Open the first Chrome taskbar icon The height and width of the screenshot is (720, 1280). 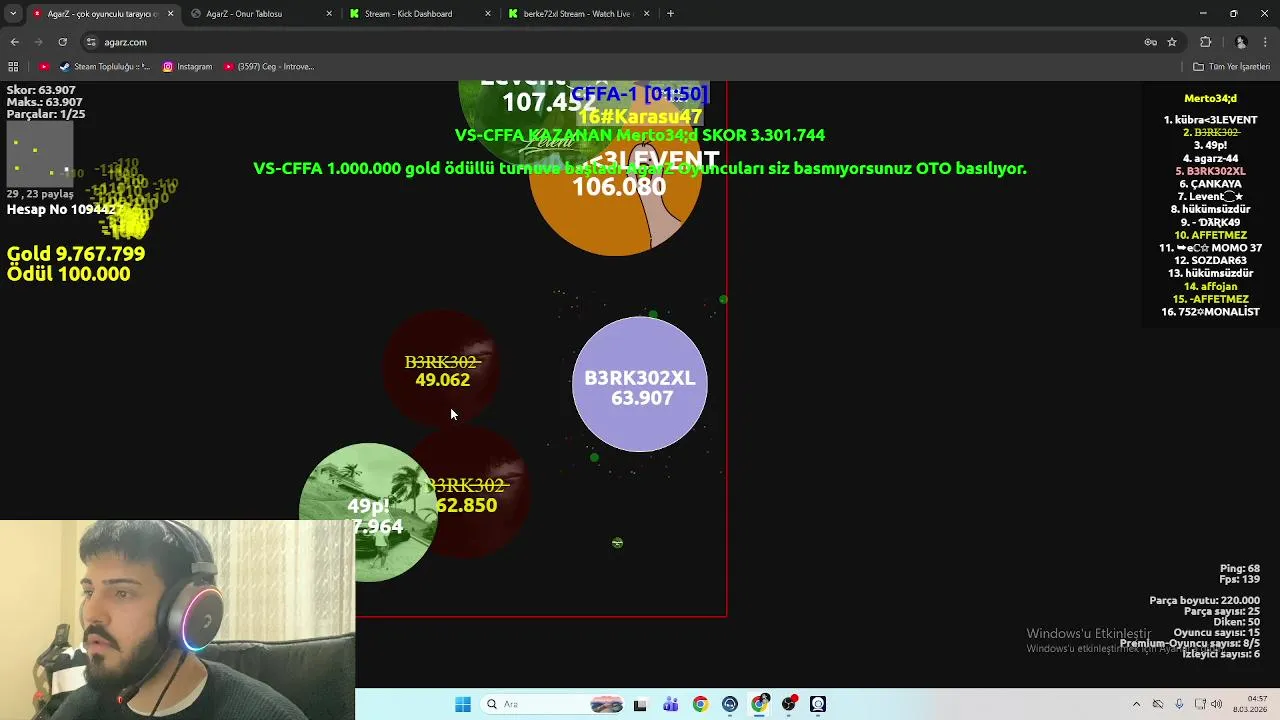tap(700, 704)
